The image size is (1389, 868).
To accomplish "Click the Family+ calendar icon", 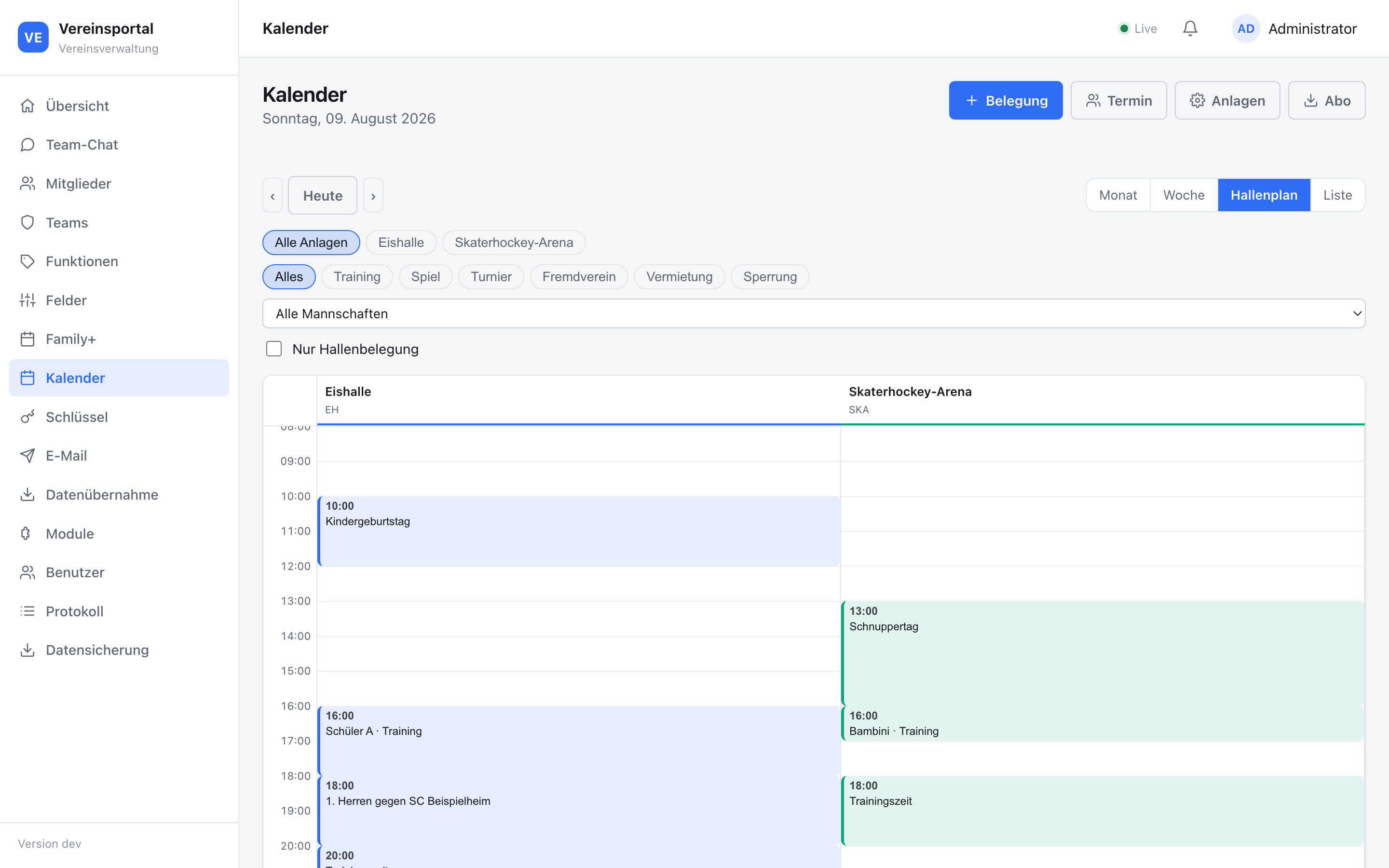I will tap(27, 339).
